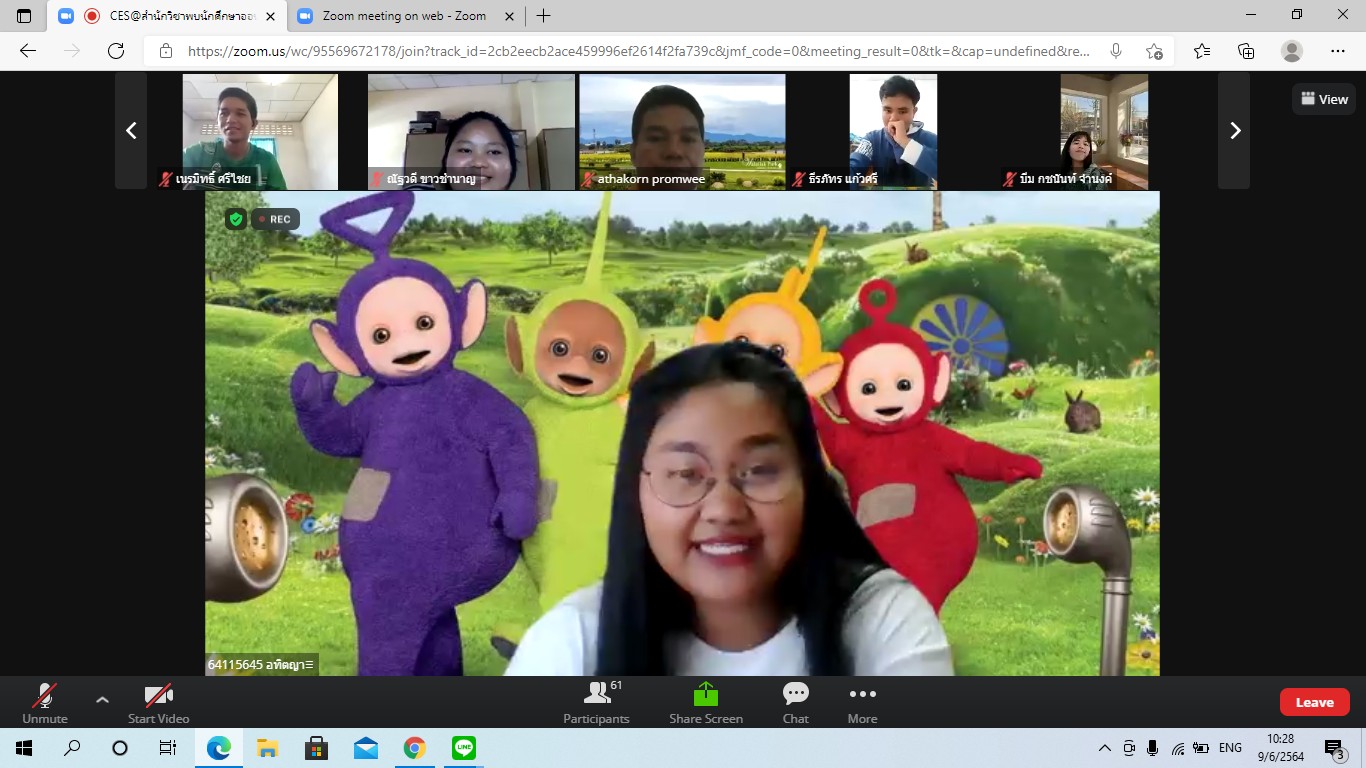Show next participants with right arrow
1366x768 pixels.
1234,131
